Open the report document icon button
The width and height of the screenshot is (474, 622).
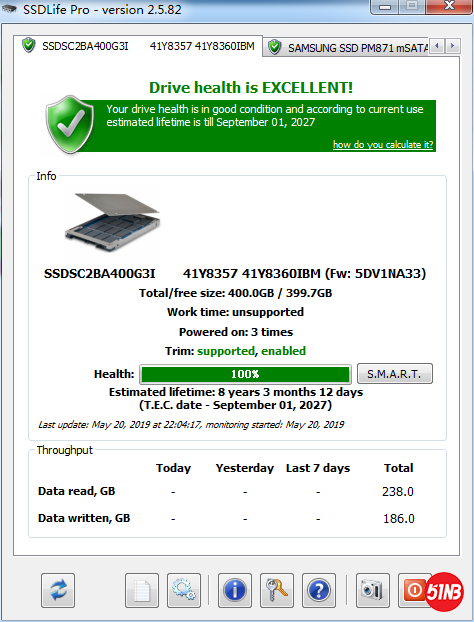142,590
